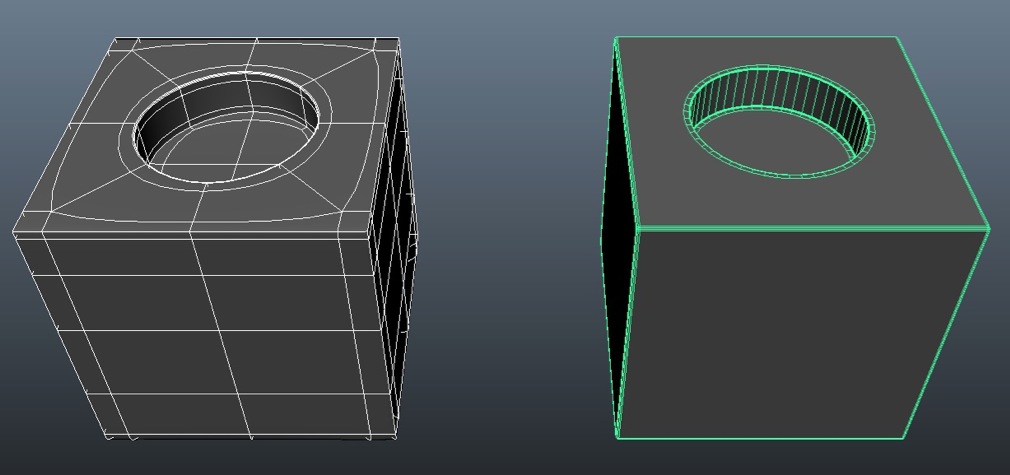This screenshot has height=475, width=1010.
Task: Click the bottom-right front corner of right cube
Action: click(906, 436)
